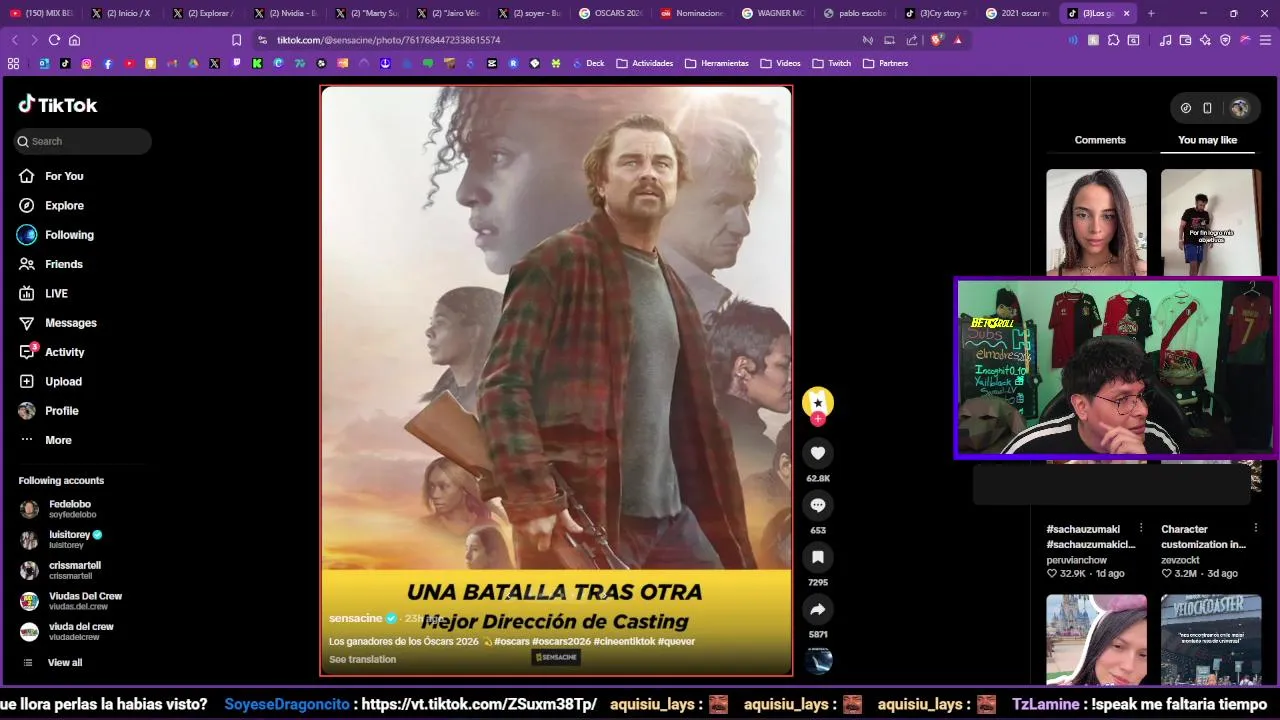Open the Brave wallet icon
1280x720 pixels.
[x=1185, y=40]
